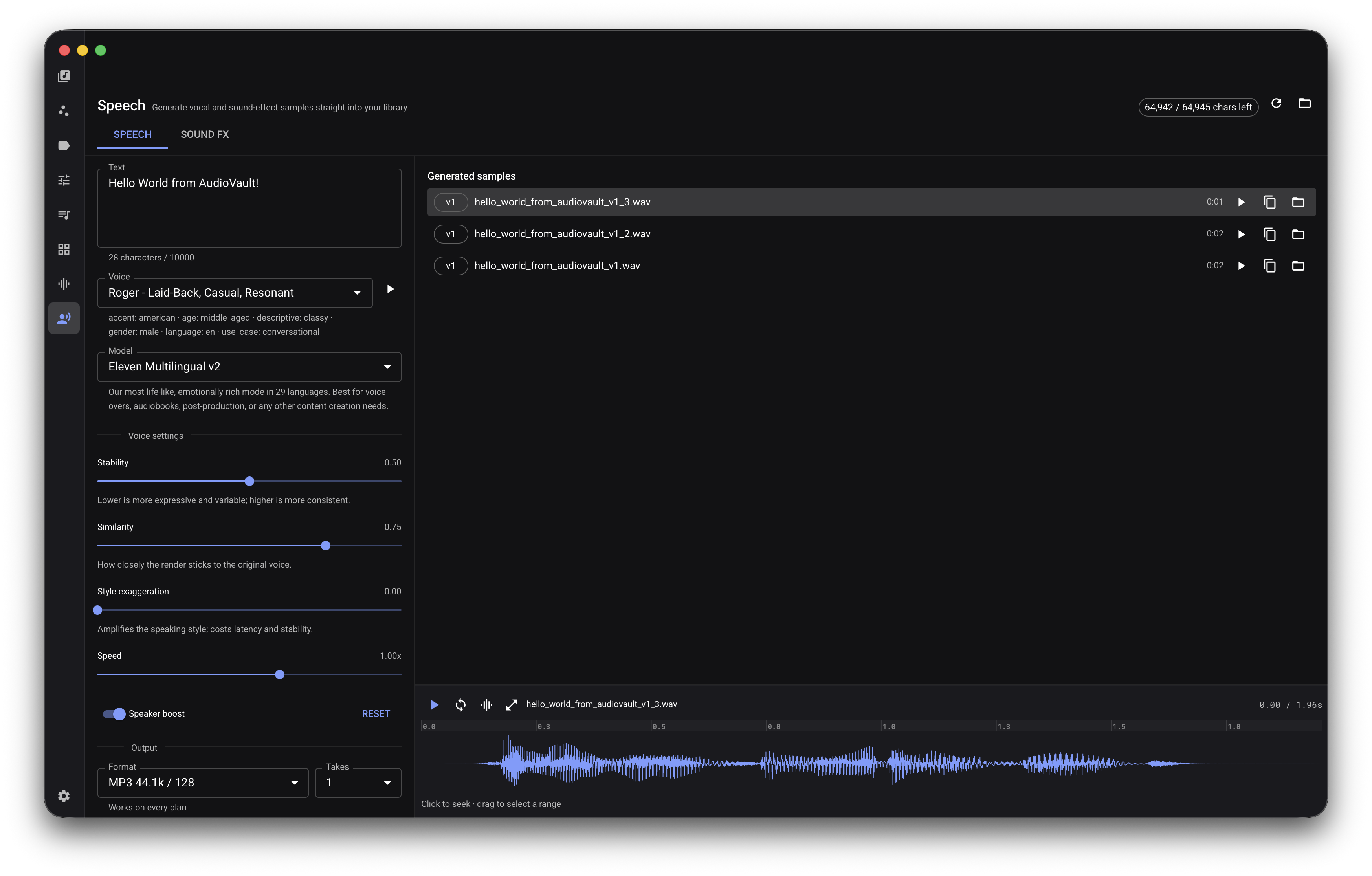This screenshot has width=1372, height=876.
Task: Click the 64,942 / 64,945 chars left badge
Action: click(1198, 107)
